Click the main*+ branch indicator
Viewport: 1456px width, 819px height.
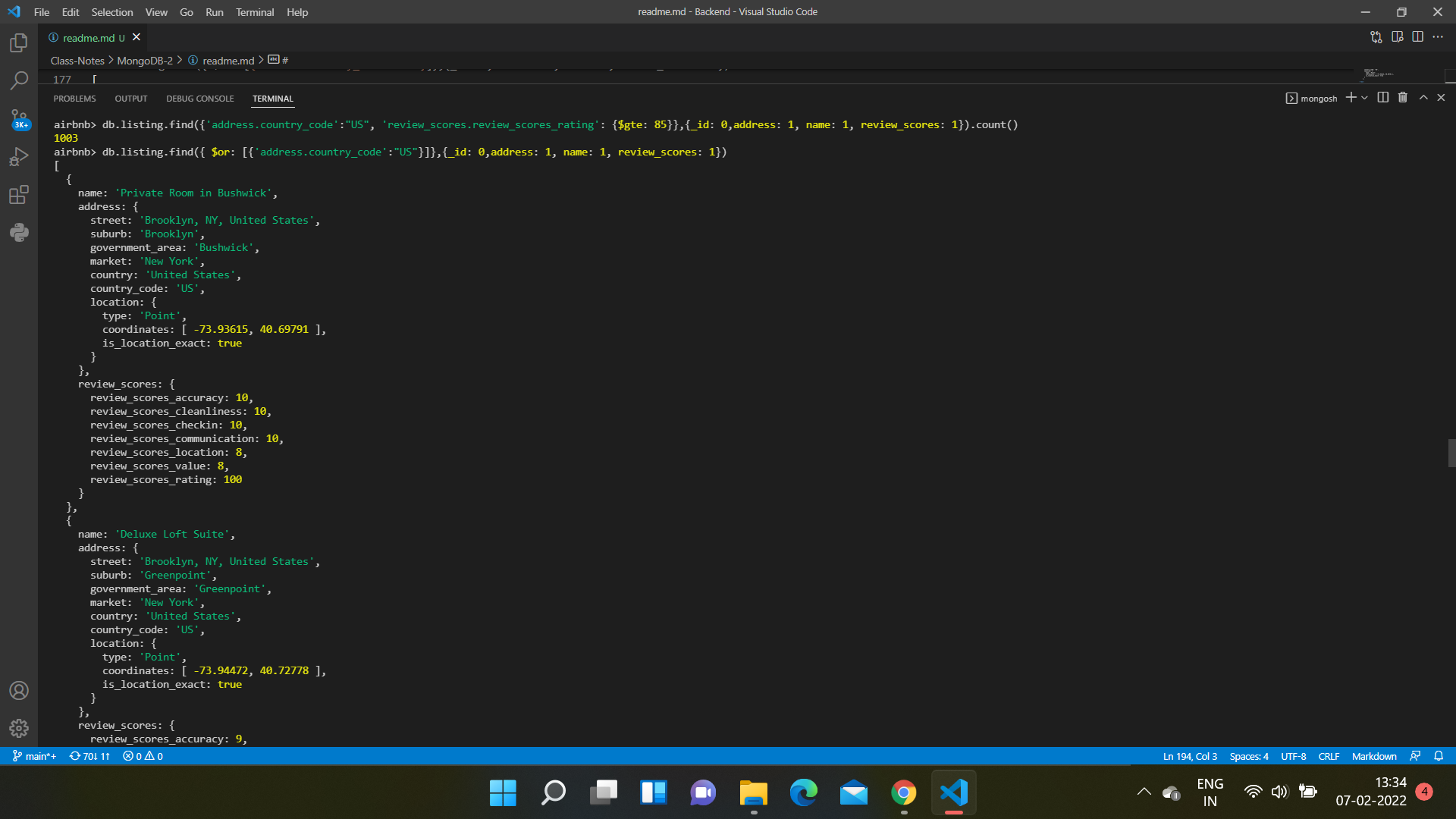click(x=33, y=756)
